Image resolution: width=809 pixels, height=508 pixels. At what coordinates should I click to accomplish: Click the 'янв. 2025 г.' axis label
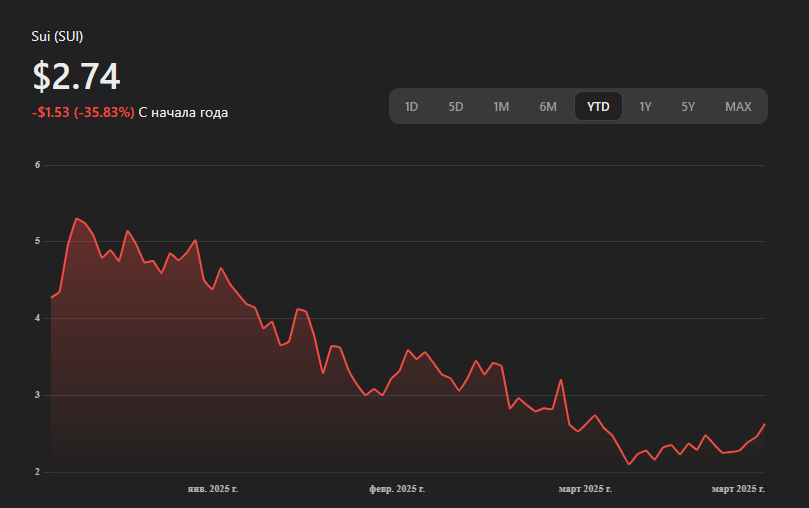(x=213, y=489)
